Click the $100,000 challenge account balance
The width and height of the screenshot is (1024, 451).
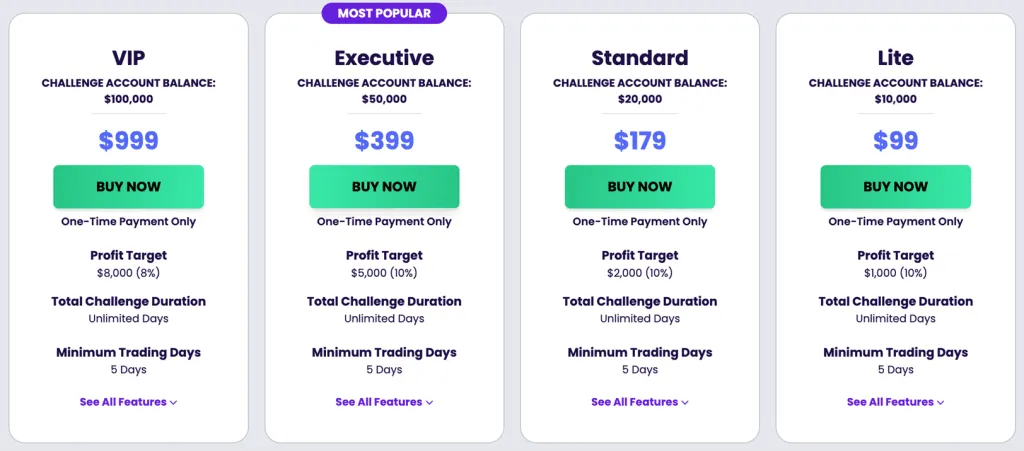coord(128,99)
